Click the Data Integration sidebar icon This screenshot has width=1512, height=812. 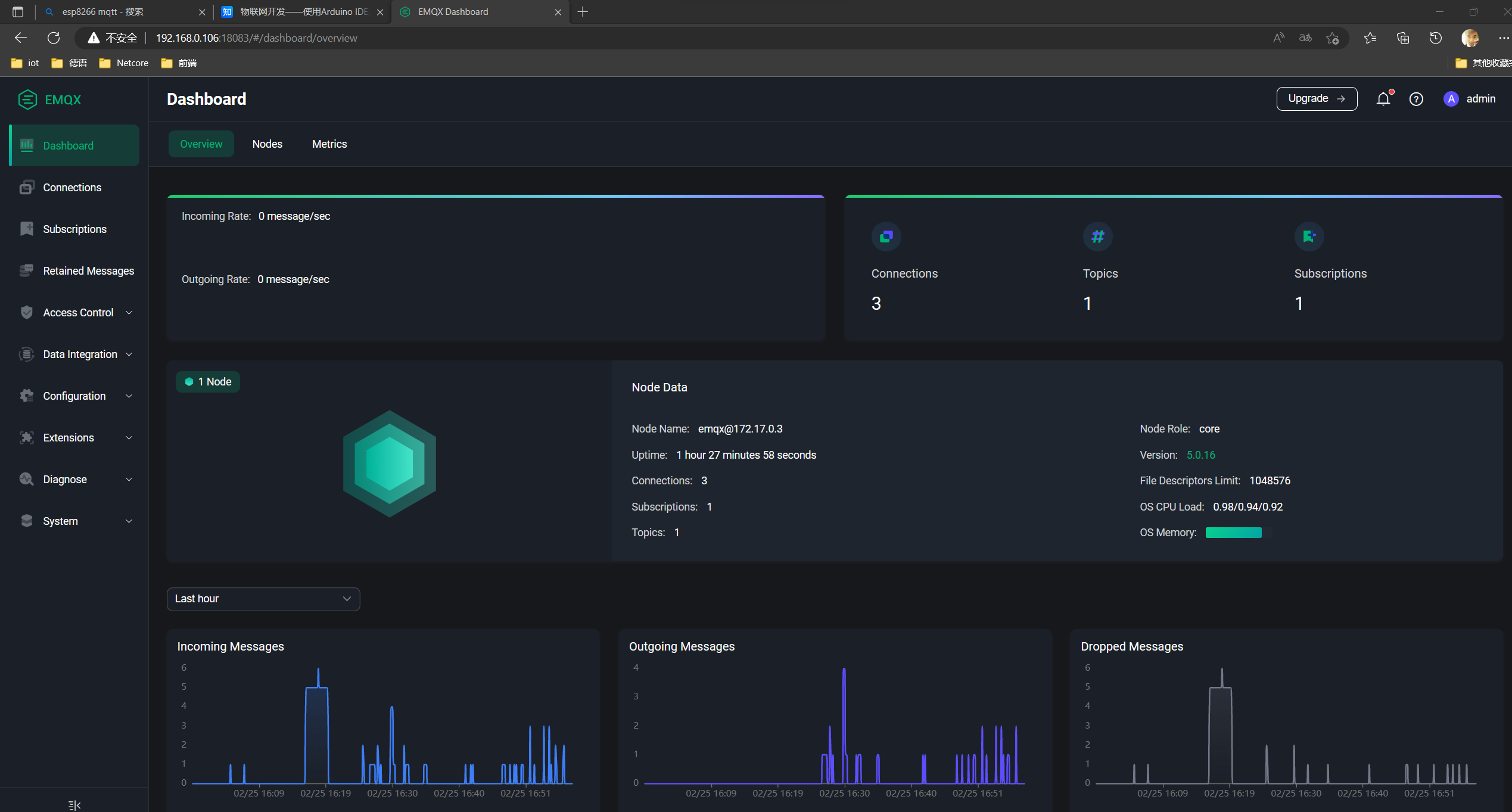27,354
